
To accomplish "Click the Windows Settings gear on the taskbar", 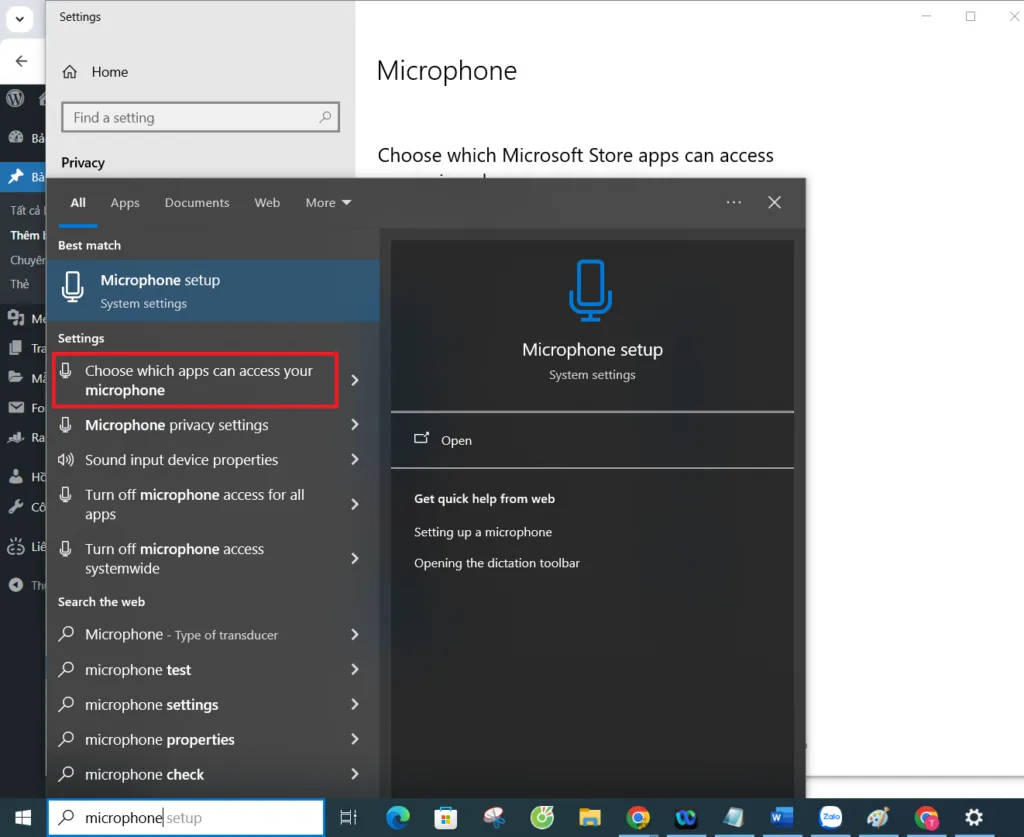I will click(974, 817).
